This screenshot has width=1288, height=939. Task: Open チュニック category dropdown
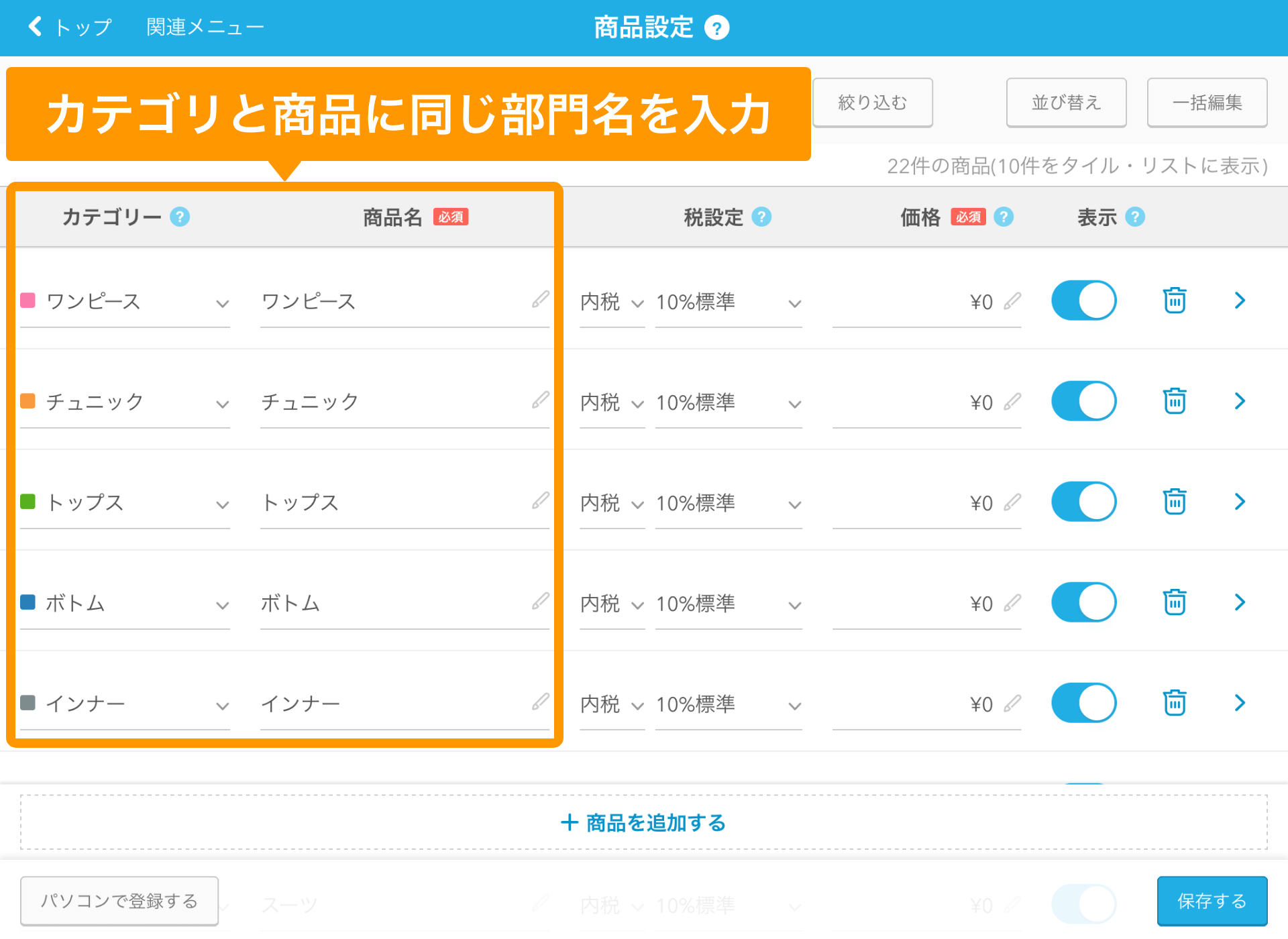click(x=125, y=402)
